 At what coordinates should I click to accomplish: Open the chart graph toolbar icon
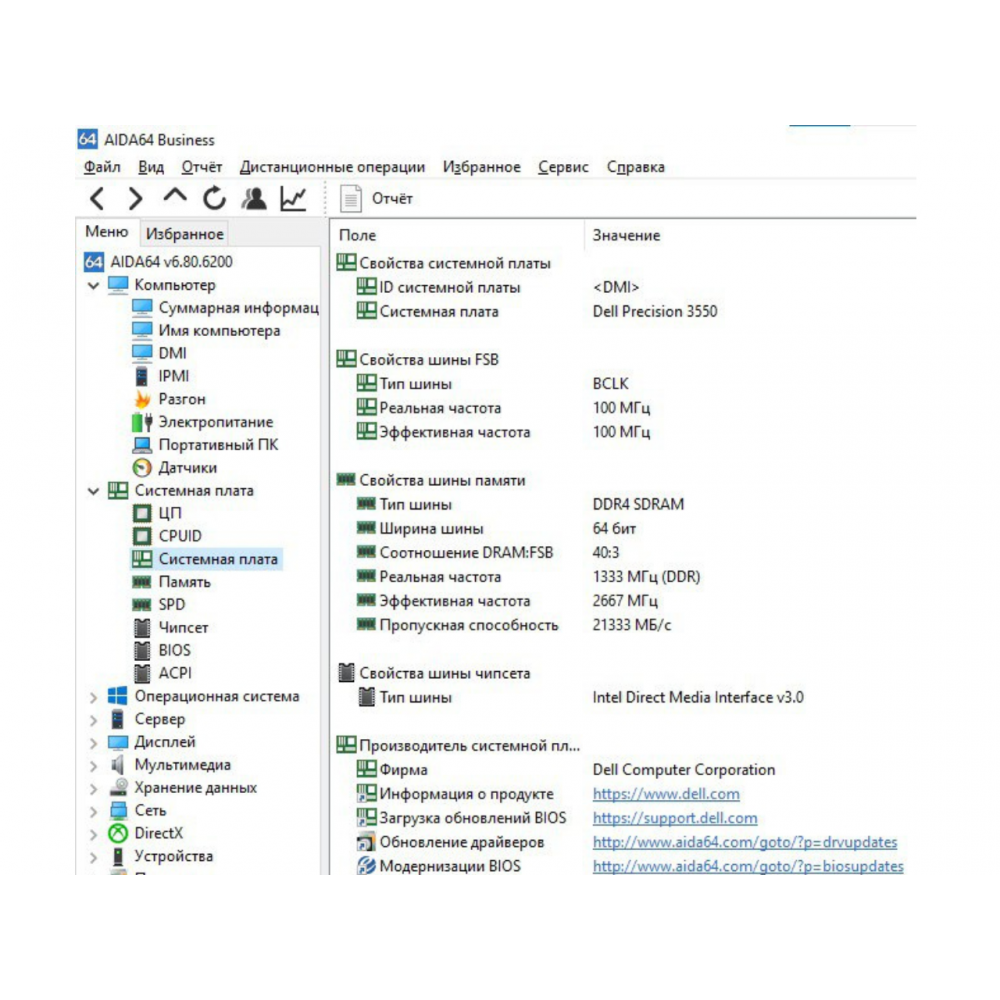pos(293,198)
